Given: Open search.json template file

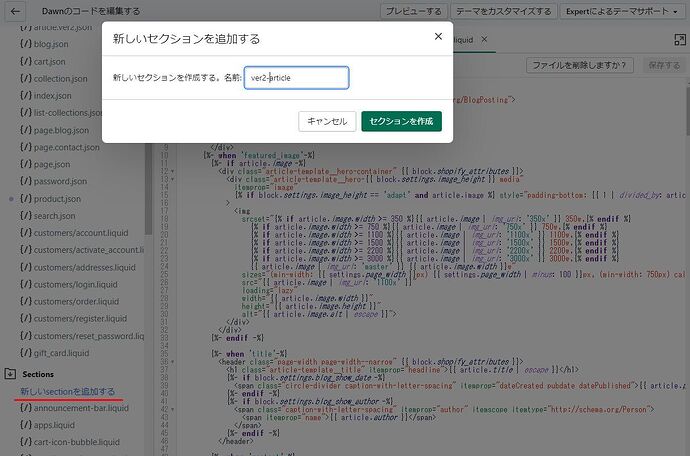Looking at the screenshot, I should [x=55, y=216].
